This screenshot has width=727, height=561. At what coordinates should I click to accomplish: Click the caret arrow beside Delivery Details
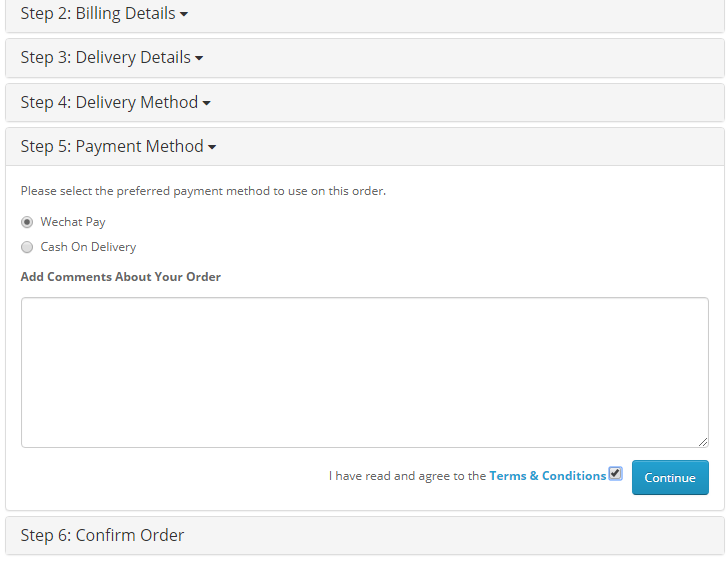(x=199, y=59)
